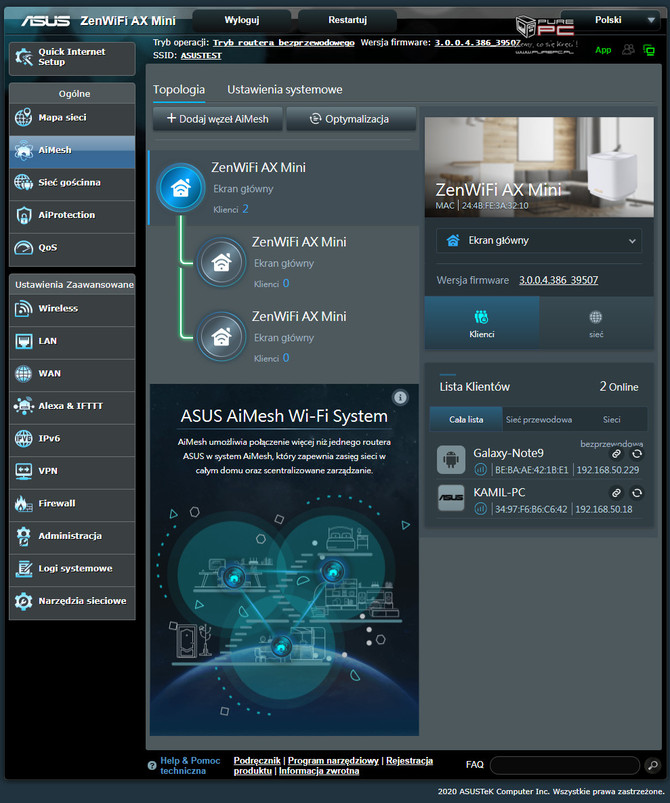Open WAN globe icon
670x803 pixels.
[x=24, y=373]
